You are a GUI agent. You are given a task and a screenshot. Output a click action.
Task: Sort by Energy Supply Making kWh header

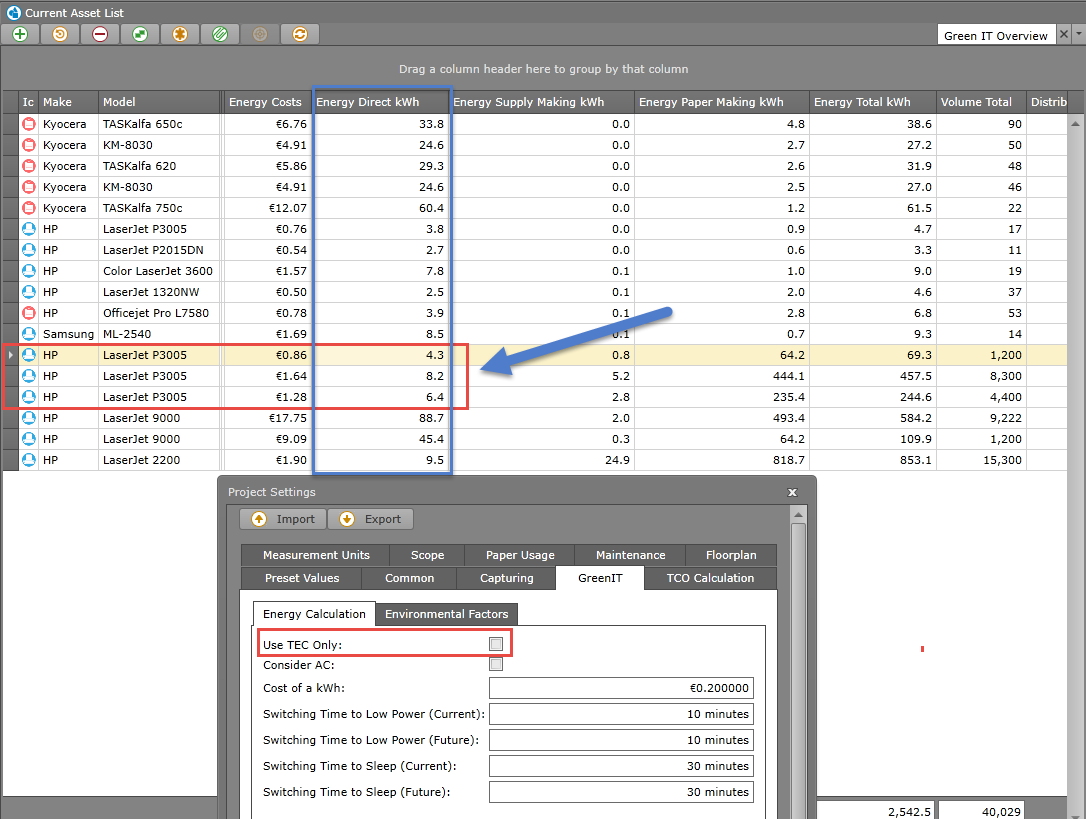541,102
